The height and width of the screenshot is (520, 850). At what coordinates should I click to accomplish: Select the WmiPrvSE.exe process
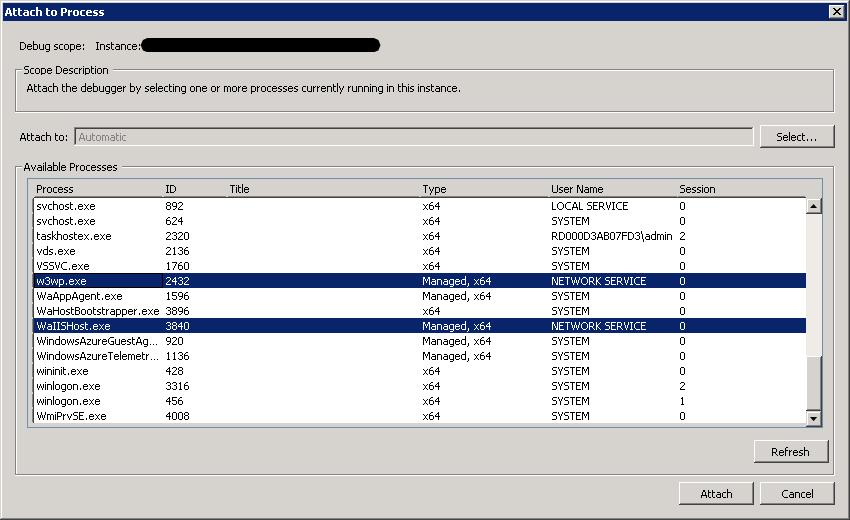[x=420, y=416]
